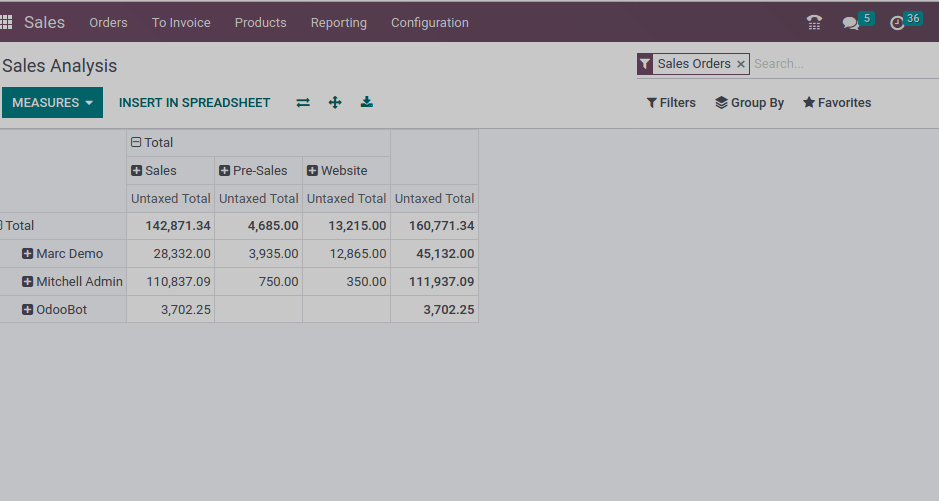
Task: Open the Measures dropdown
Action: [52, 102]
